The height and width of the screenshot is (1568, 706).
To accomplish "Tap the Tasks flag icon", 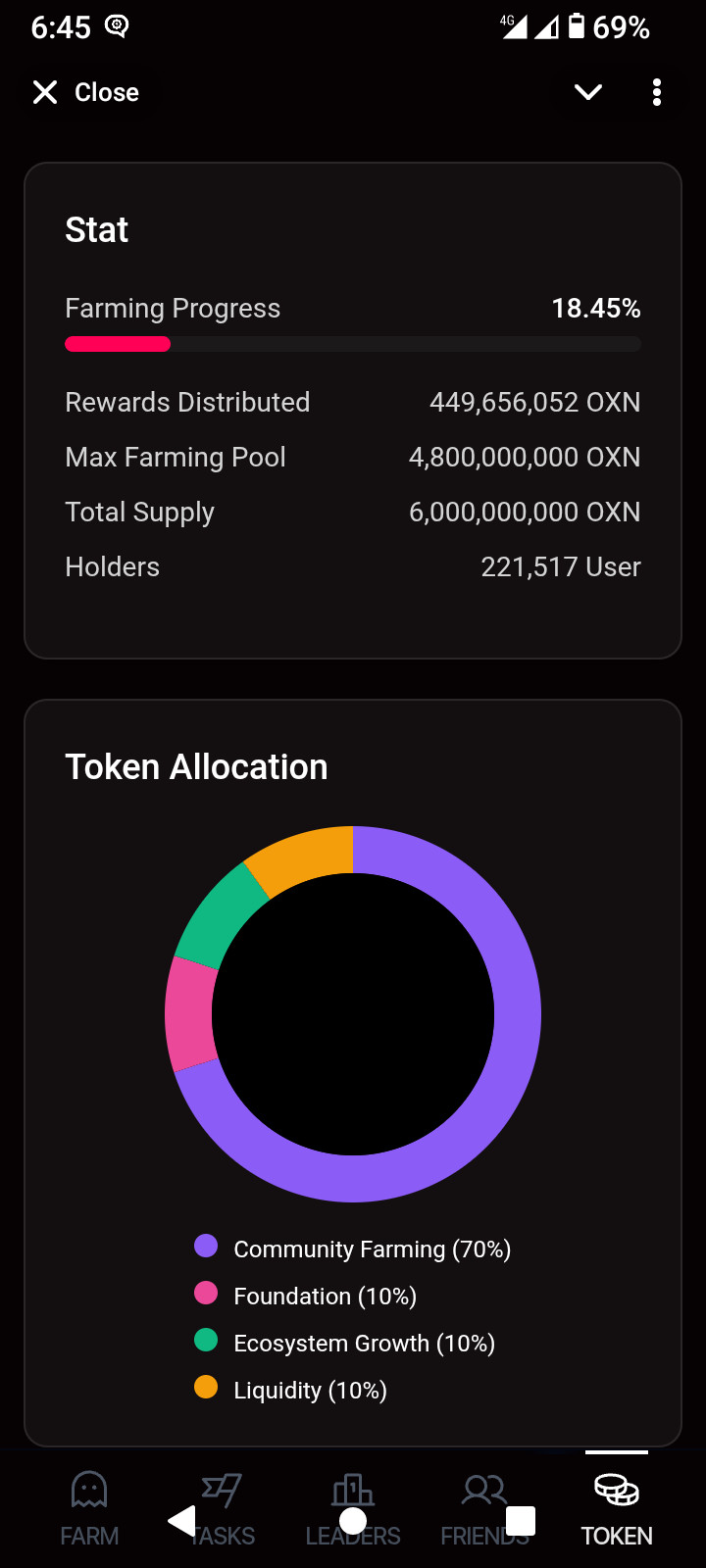I will tap(222, 1491).
